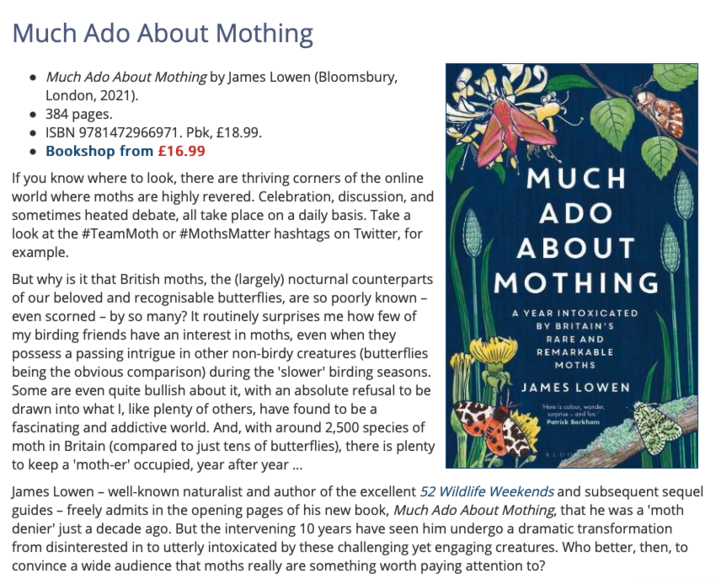This screenshot has width=716, height=579.
Task: Open the Bookshop from £16.99 link
Action: 126,151
